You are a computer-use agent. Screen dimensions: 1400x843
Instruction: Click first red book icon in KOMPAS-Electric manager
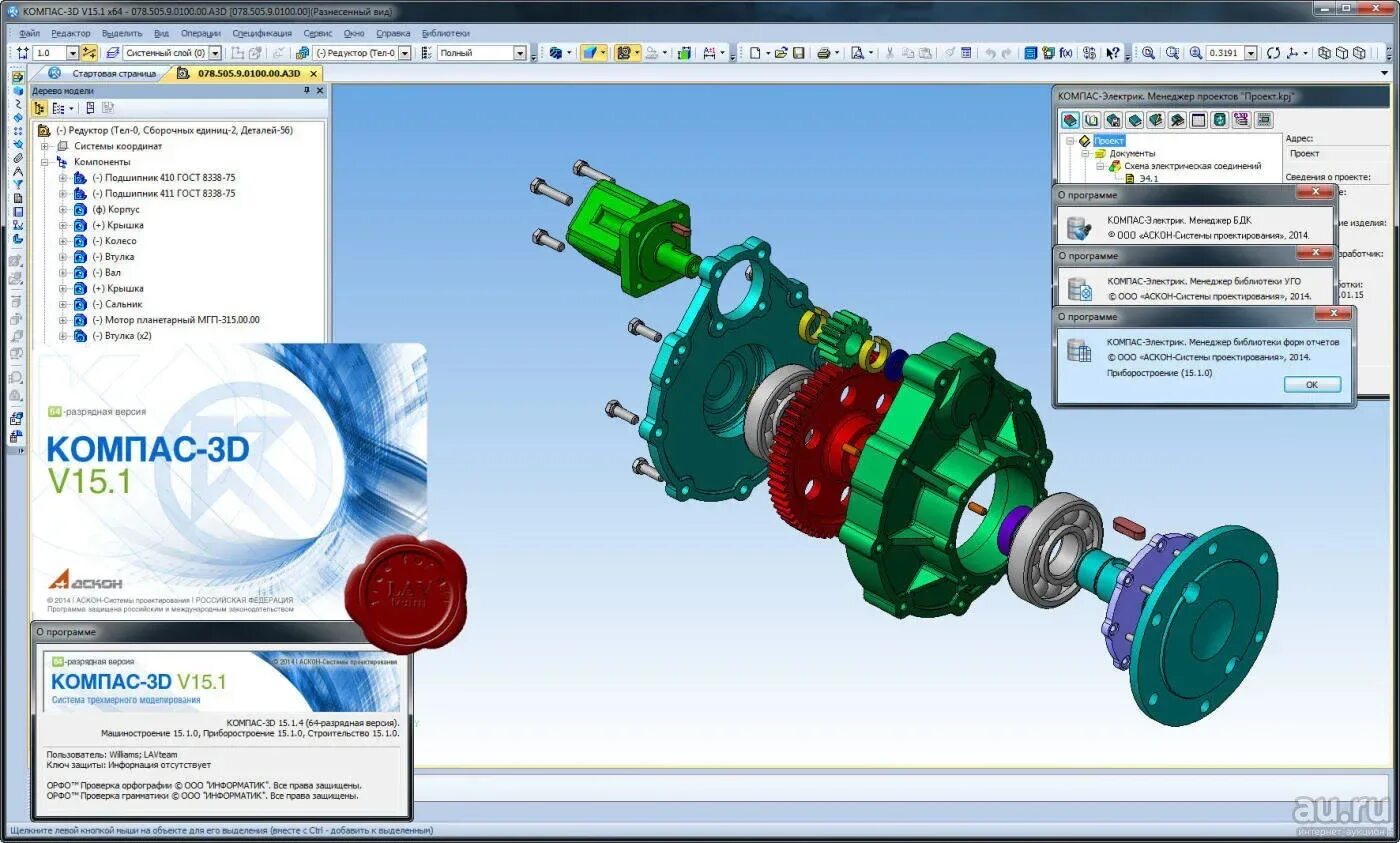click(x=1070, y=120)
